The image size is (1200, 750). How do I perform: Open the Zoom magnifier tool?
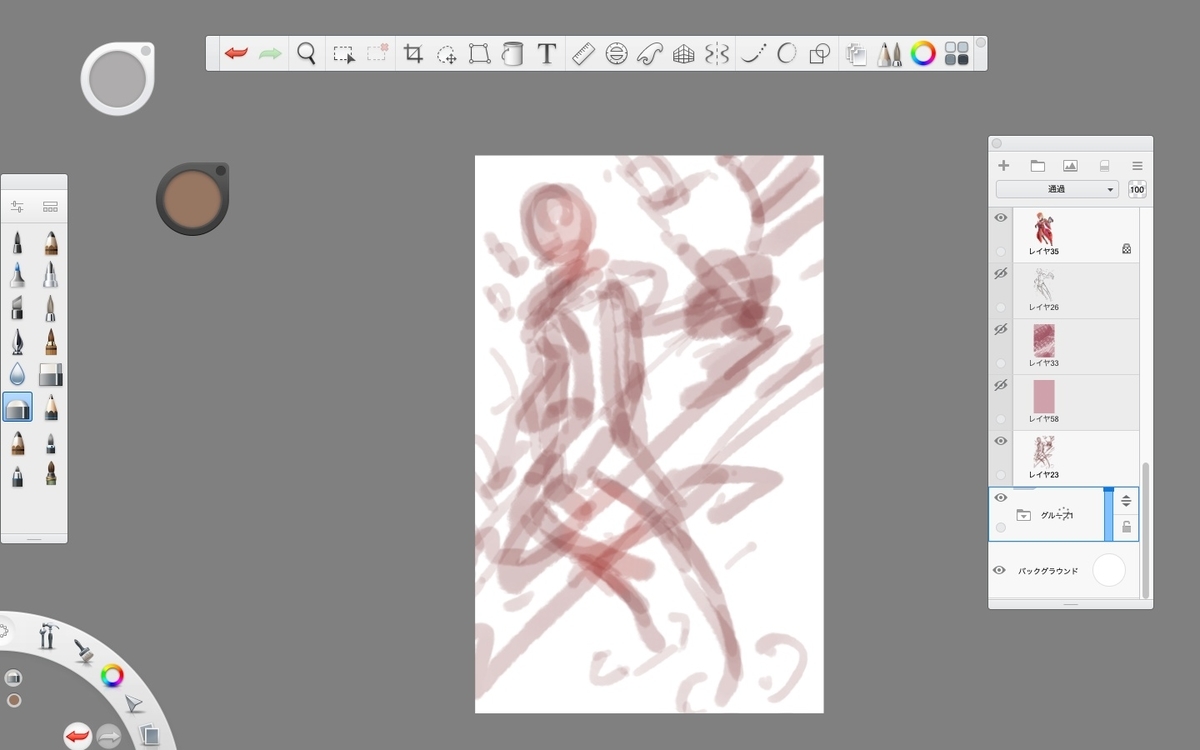pos(307,54)
